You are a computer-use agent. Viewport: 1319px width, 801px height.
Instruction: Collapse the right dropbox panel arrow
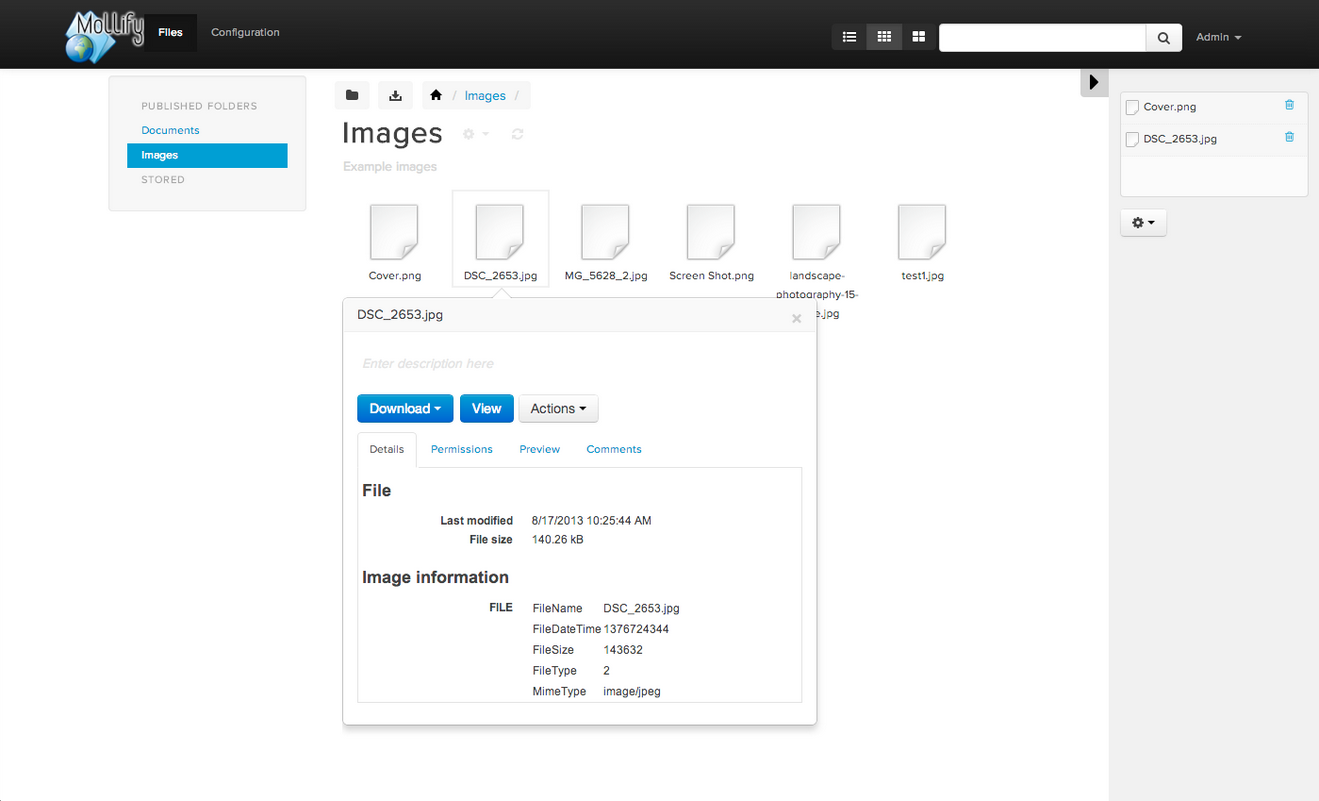pyautogui.click(x=1094, y=82)
